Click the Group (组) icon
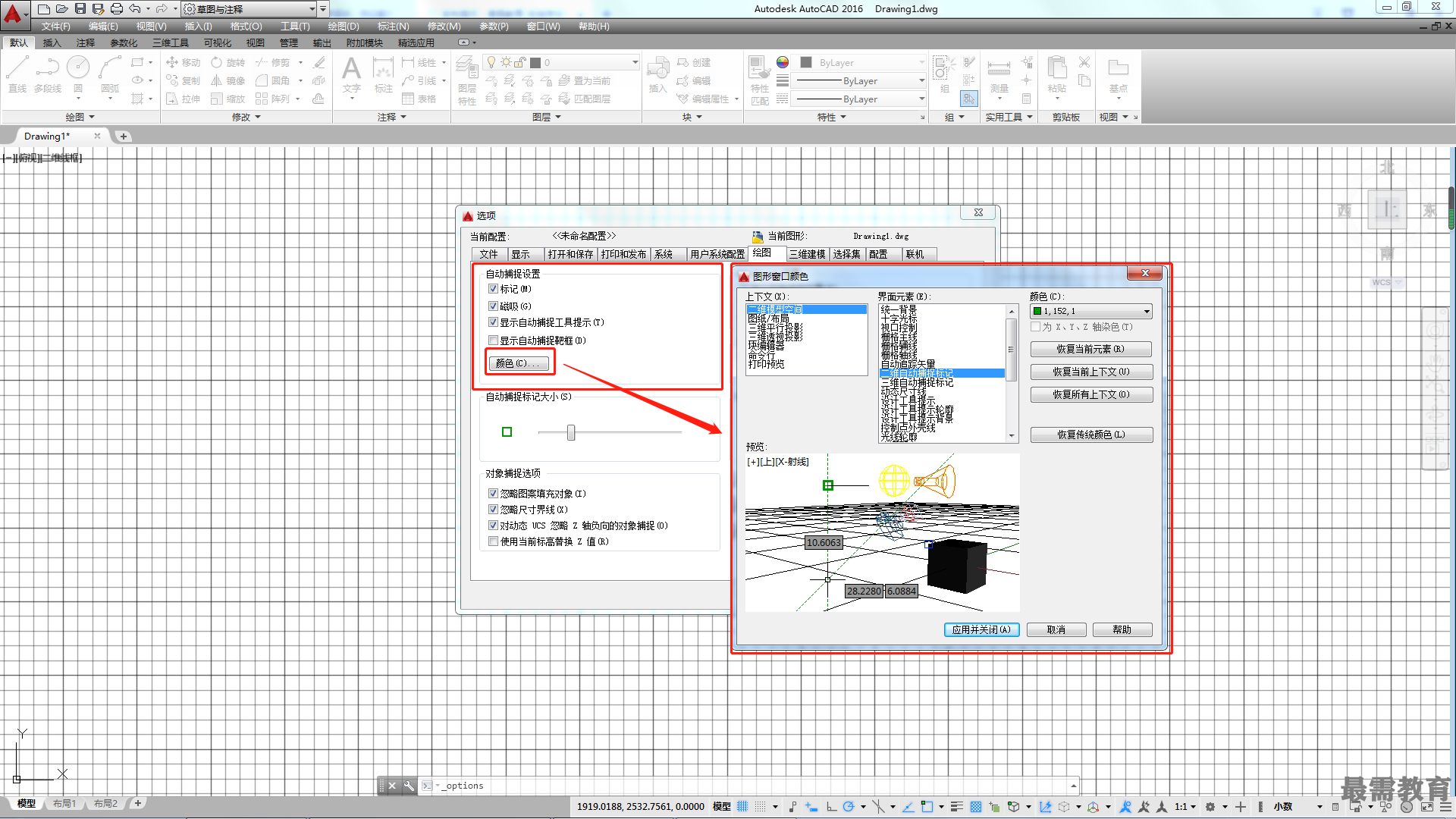Screen dimensions: 1456x819 point(943,74)
